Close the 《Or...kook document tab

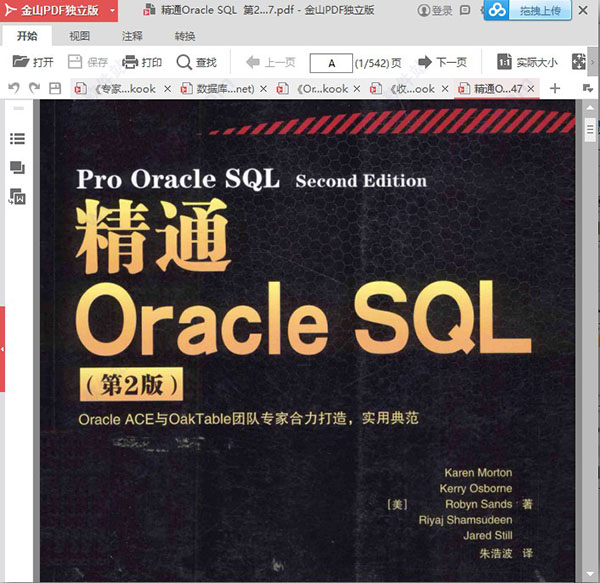pyautogui.click(x=357, y=89)
